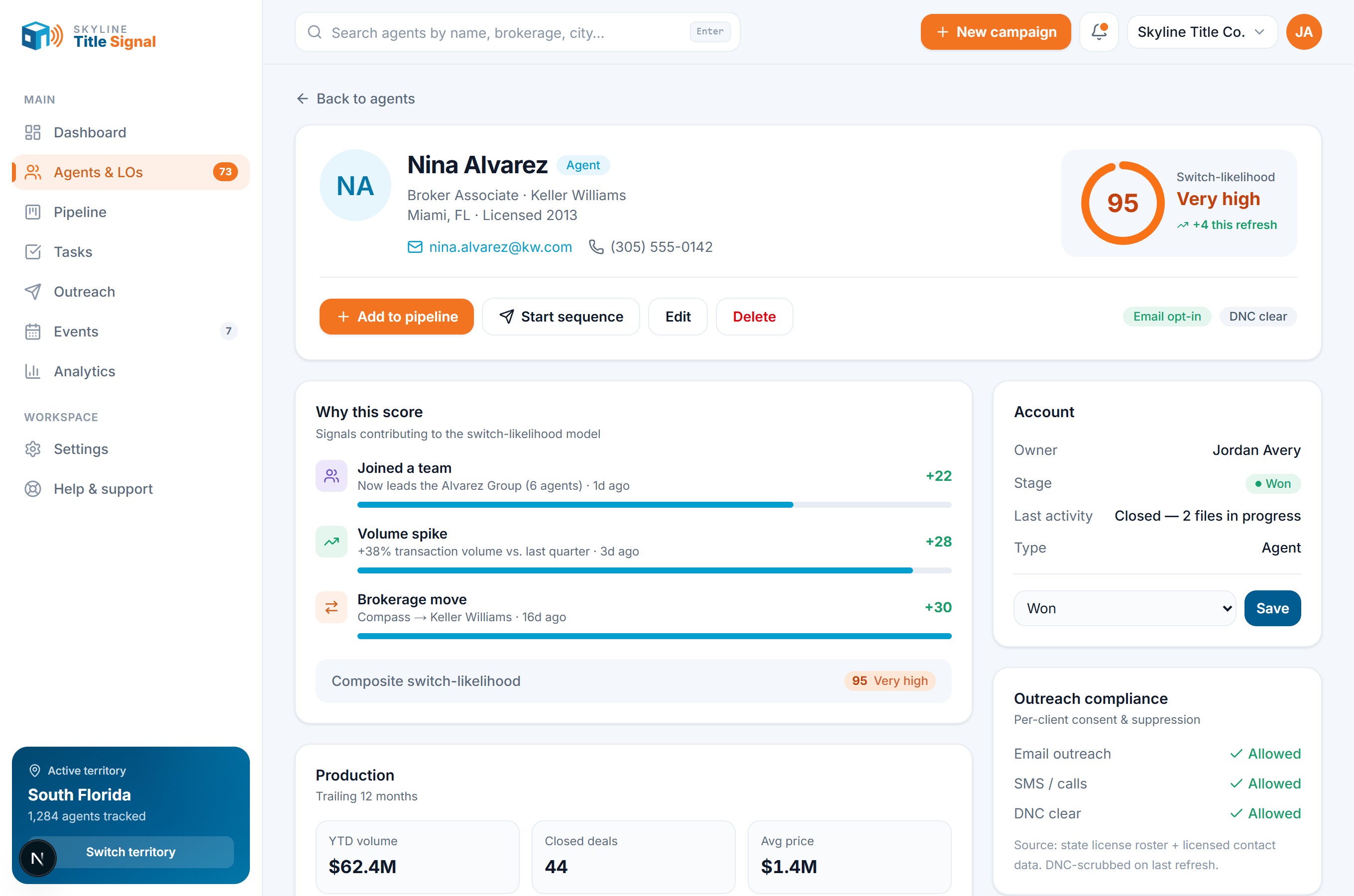Viewport: 1354px width, 896px height.
Task: Open workspace Settings
Action: (131, 449)
